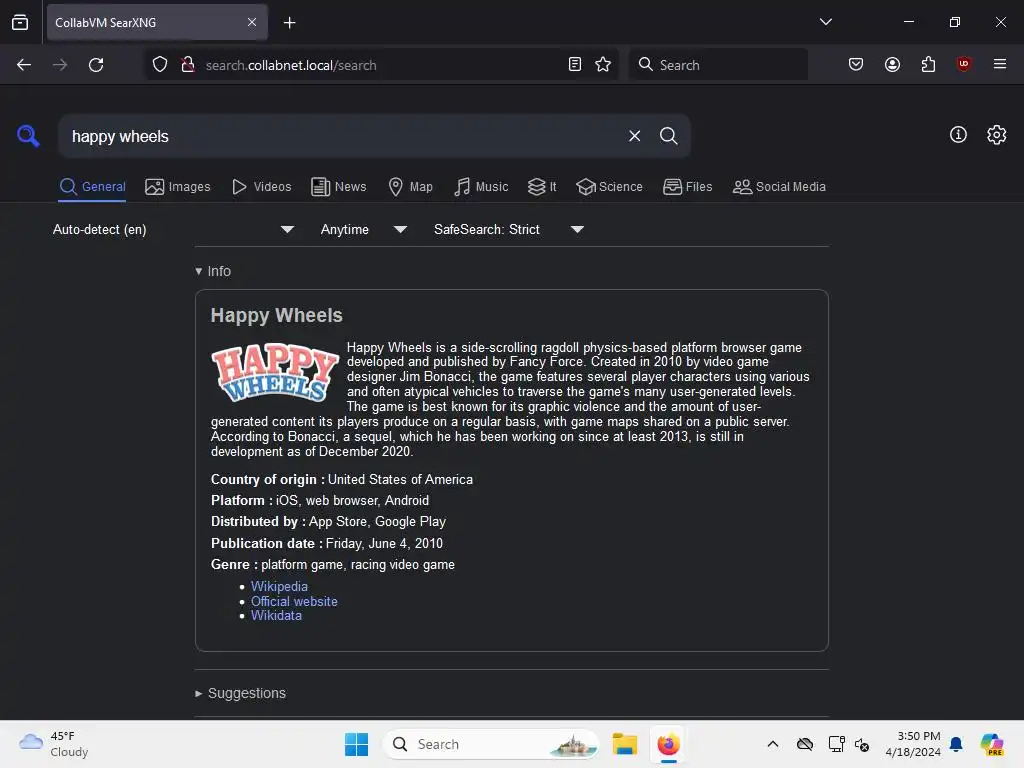Open the uBlock Origin extension icon
The width and height of the screenshot is (1024, 768).
pos(963,64)
